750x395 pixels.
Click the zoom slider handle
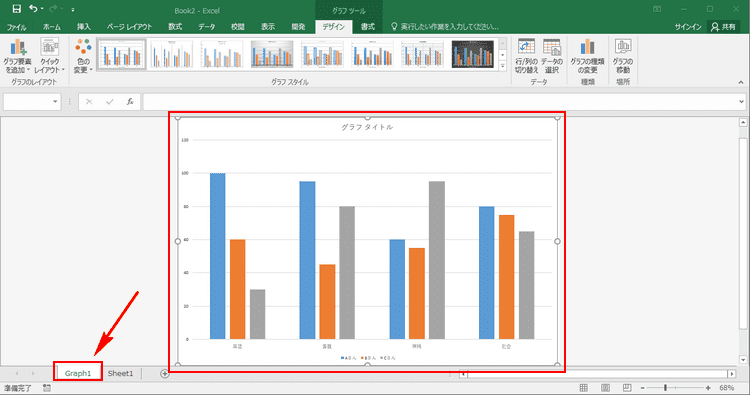pyautogui.click(x=665, y=388)
